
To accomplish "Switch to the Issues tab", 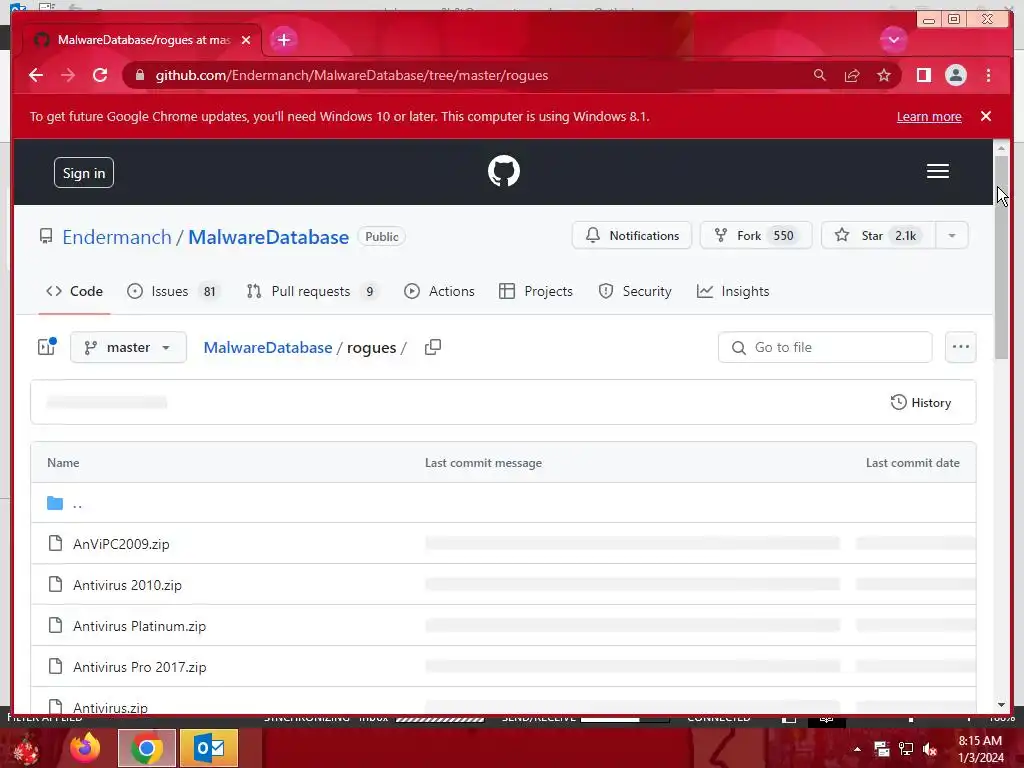I will (174, 291).
